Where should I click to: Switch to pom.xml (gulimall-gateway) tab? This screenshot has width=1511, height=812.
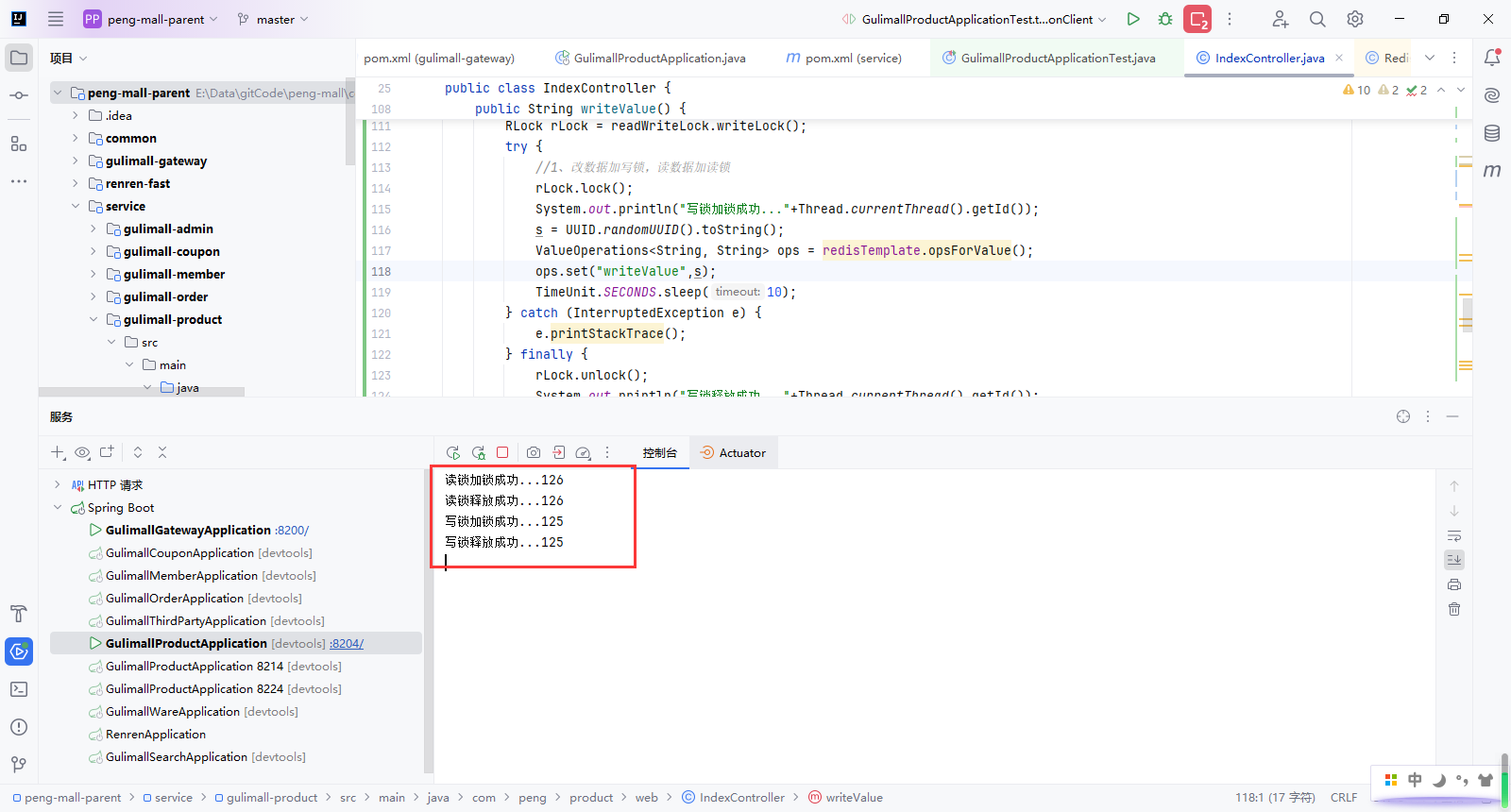coord(439,58)
